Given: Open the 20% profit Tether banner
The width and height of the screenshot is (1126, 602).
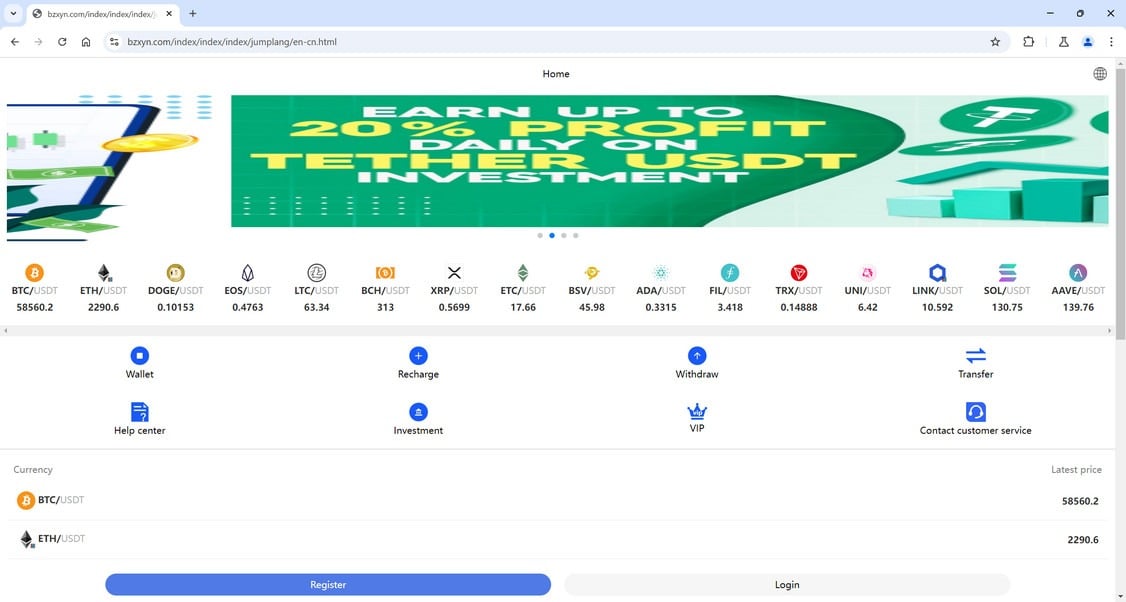Looking at the screenshot, I should pyautogui.click(x=669, y=161).
